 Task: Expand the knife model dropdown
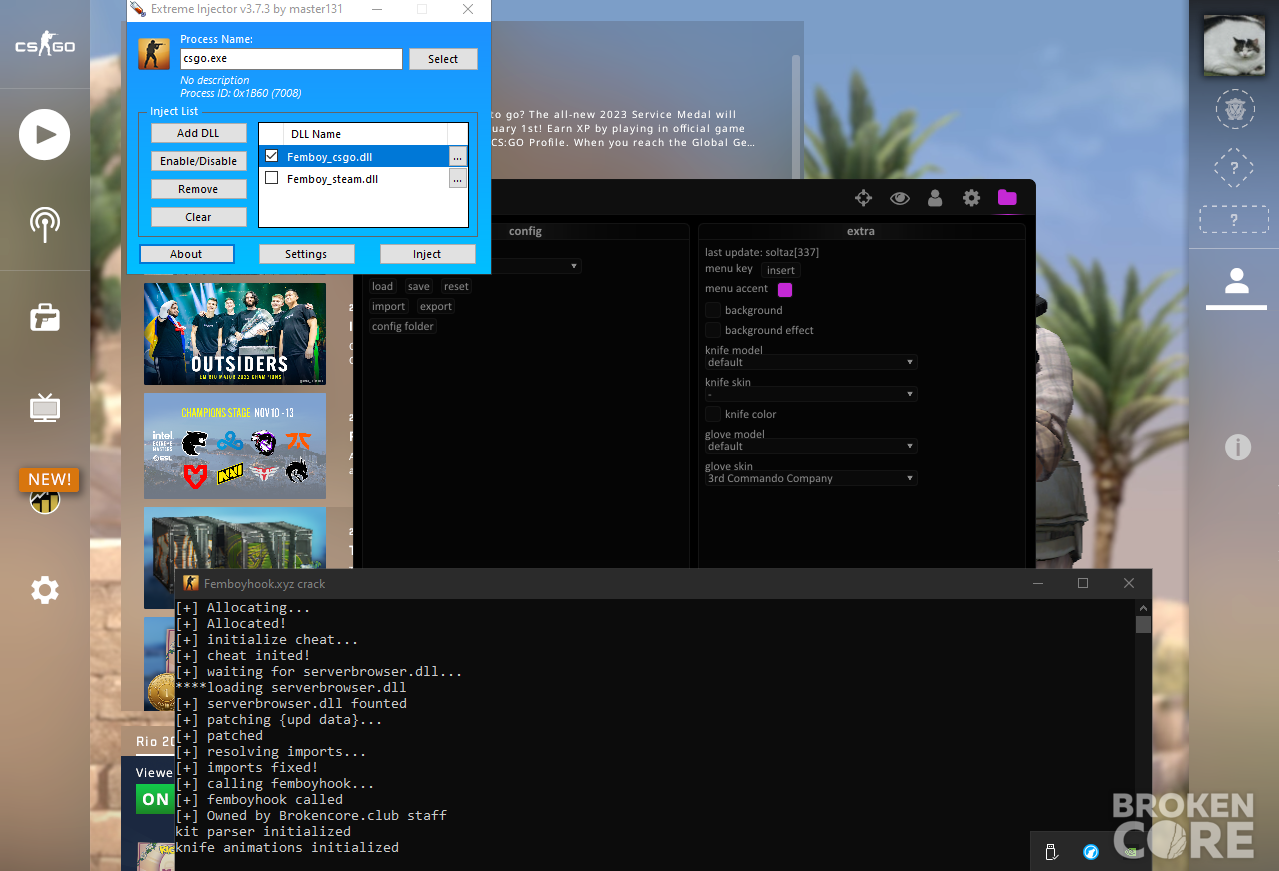click(x=811, y=362)
